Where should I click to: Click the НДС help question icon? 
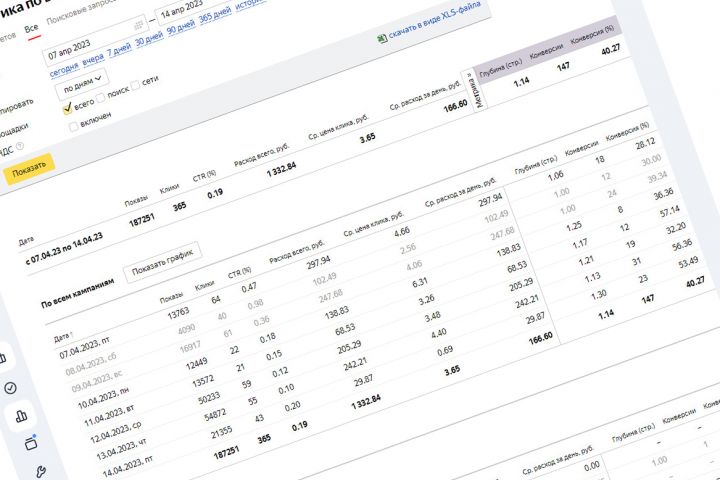[20, 147]
